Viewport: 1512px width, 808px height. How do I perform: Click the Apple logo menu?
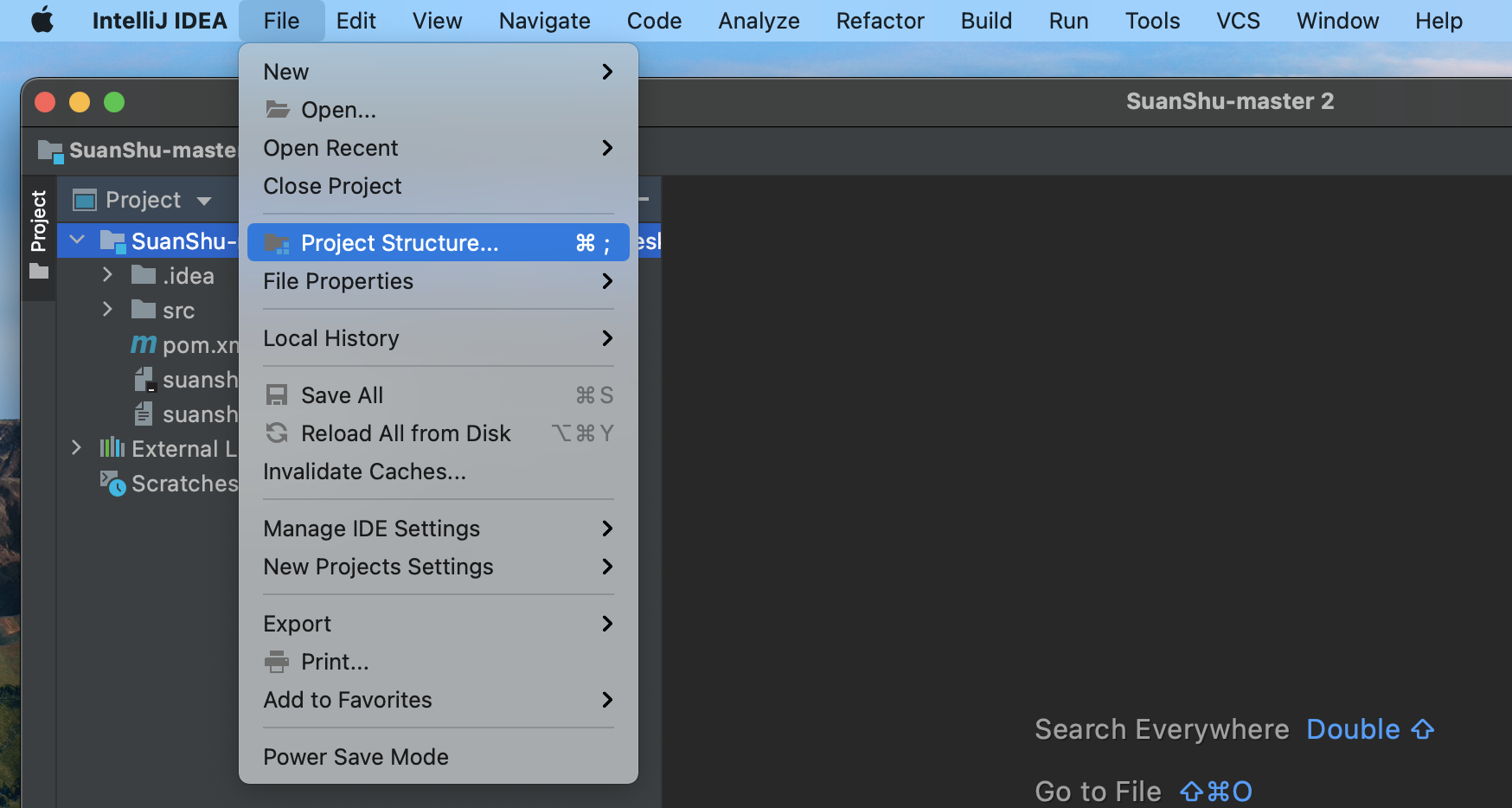pyautogui.click(x=42, y=20)
